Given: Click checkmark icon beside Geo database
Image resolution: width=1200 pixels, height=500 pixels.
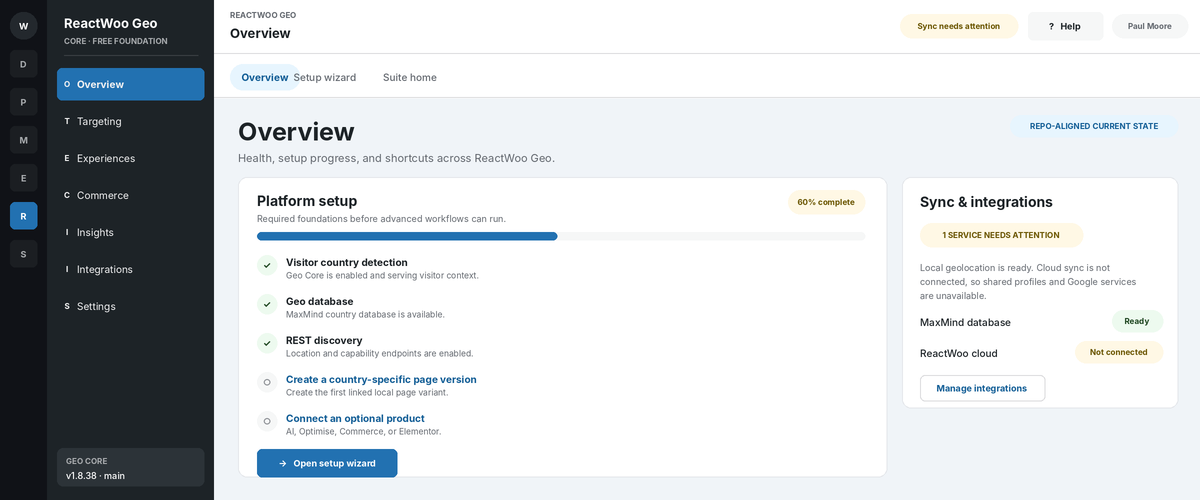Looking at the screenshot, I should point(267,304).
